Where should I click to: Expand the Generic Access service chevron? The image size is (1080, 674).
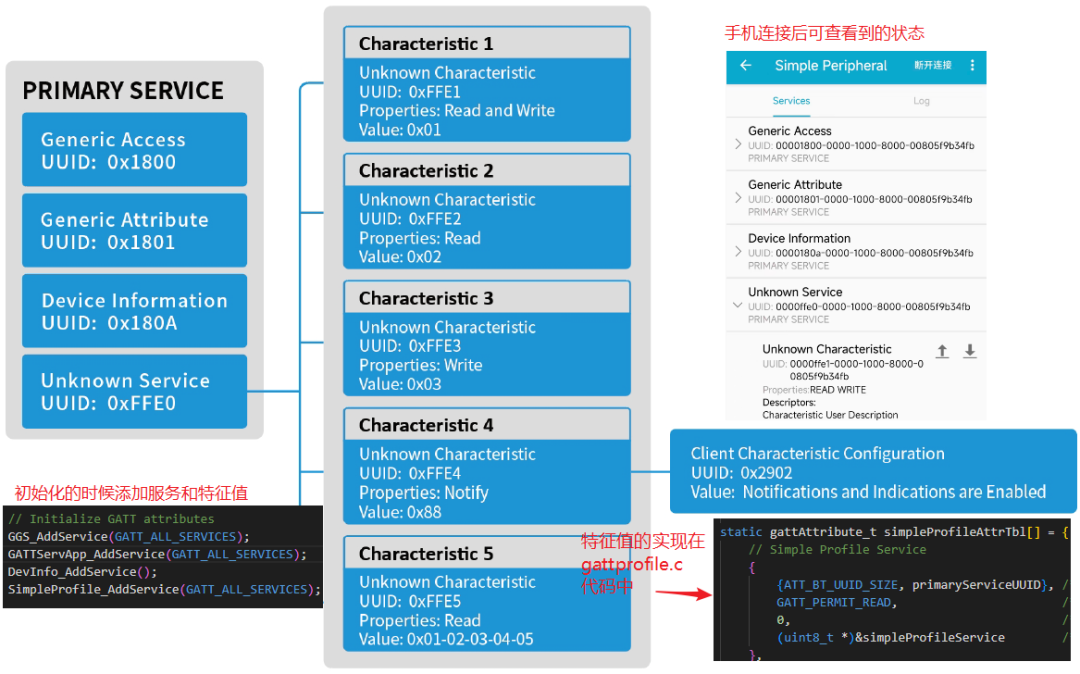[738, 144]
